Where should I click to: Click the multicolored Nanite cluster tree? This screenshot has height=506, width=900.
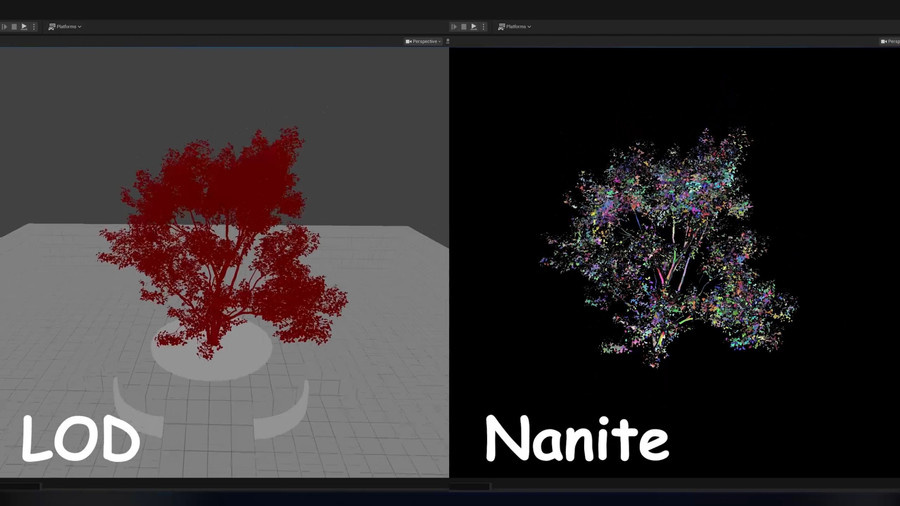pos(669,247)
